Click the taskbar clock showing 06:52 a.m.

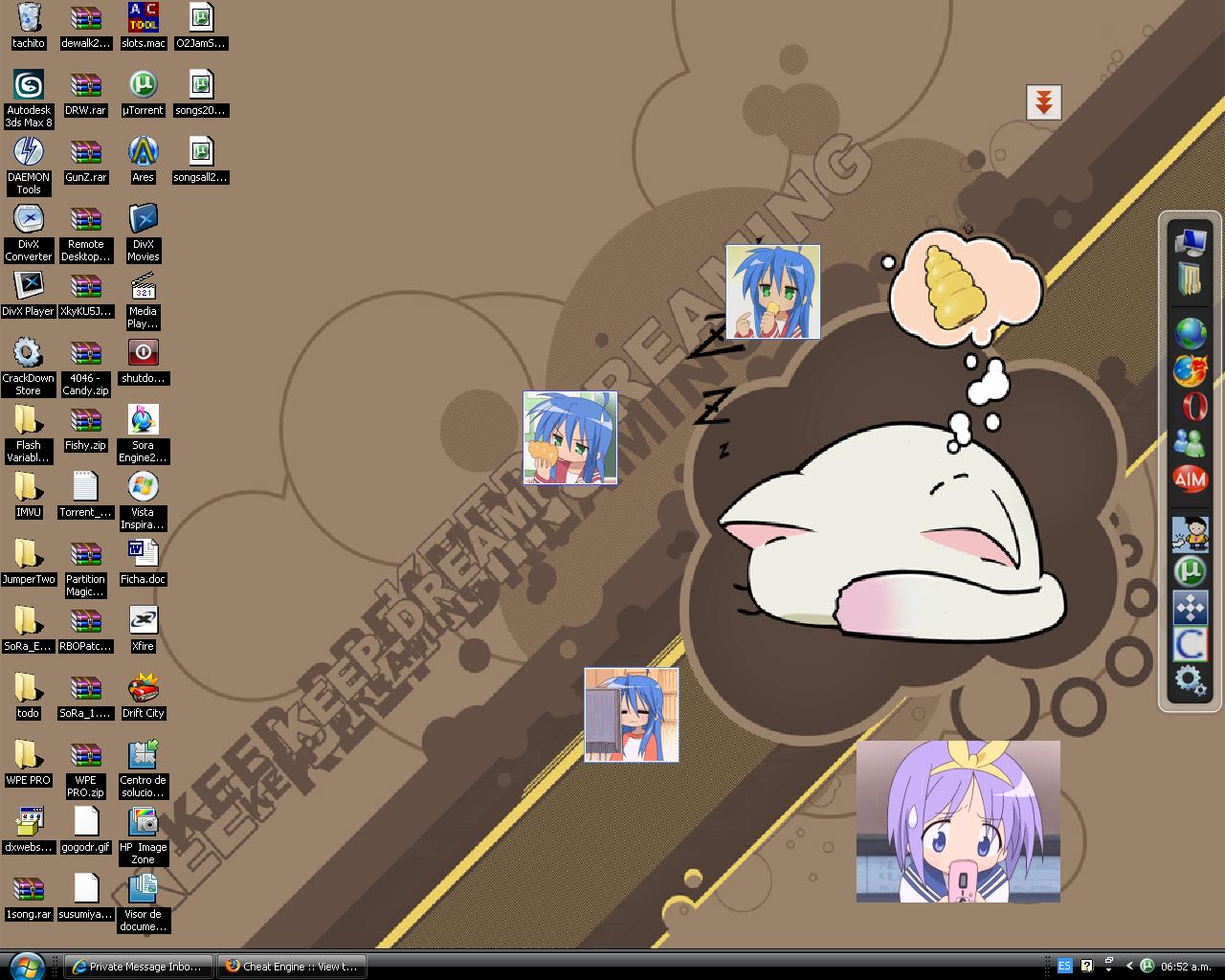[x=1186, y=967]
